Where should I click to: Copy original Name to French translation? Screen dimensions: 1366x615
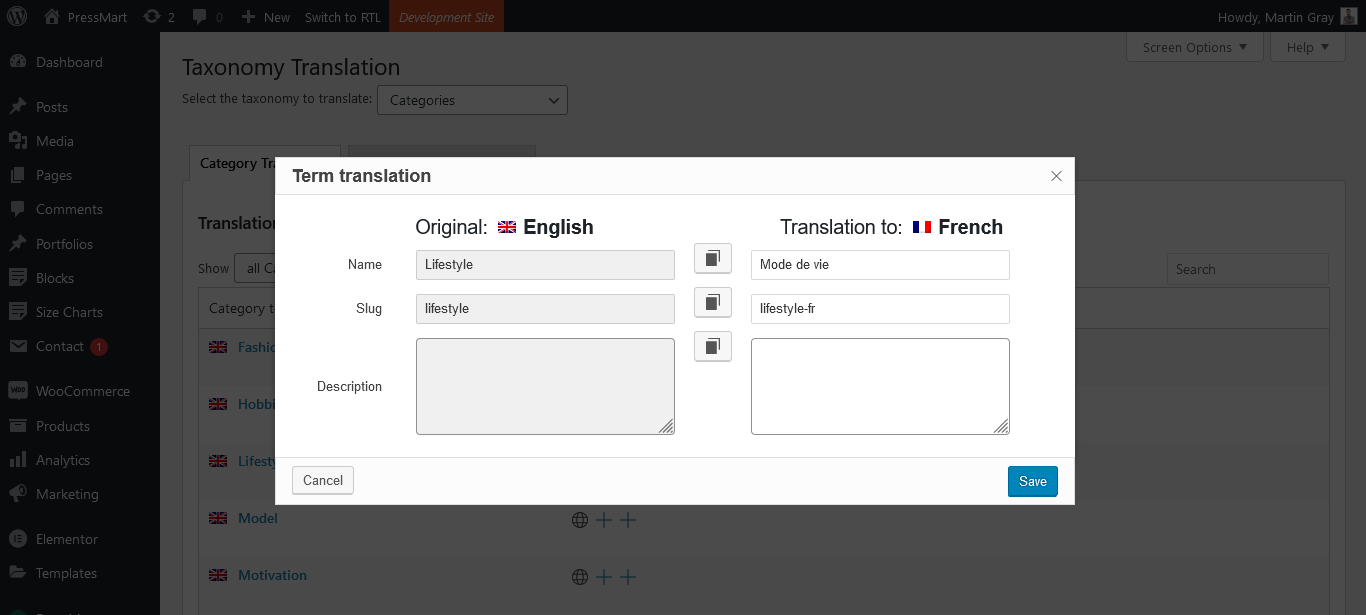click(712, 258)
